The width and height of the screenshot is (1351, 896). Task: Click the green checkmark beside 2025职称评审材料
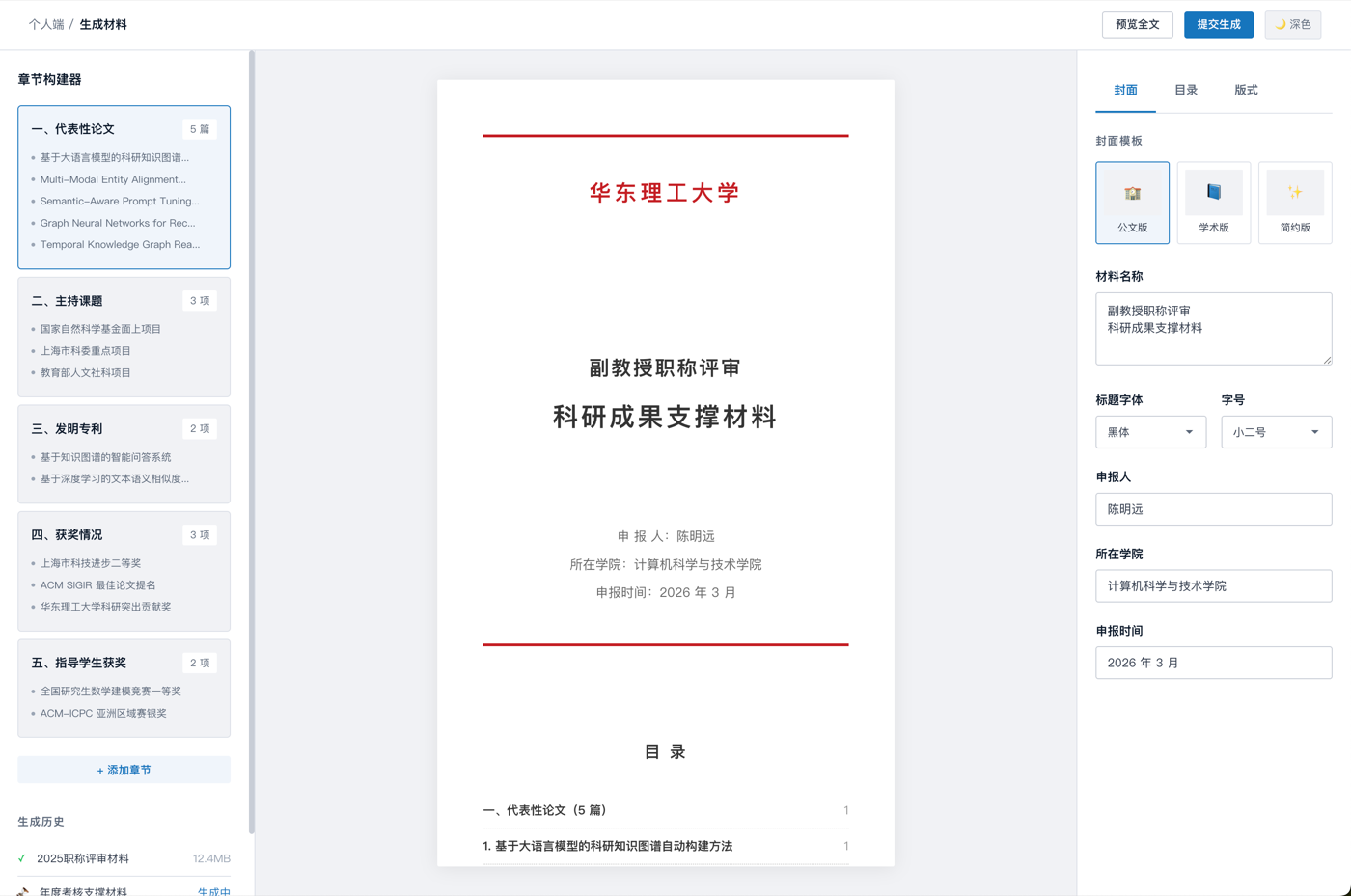tap(22, 858)
